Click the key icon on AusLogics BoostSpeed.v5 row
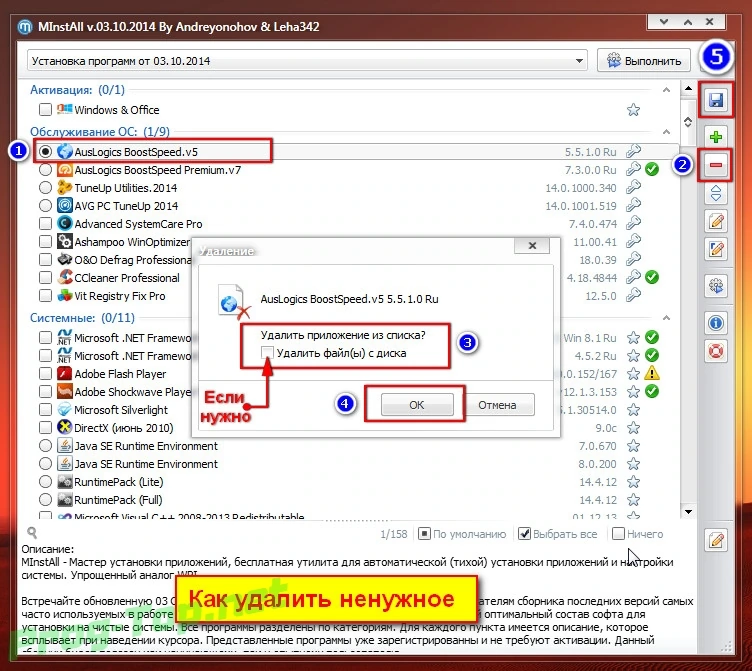The image size is (752, 671). tap(633, 152)
